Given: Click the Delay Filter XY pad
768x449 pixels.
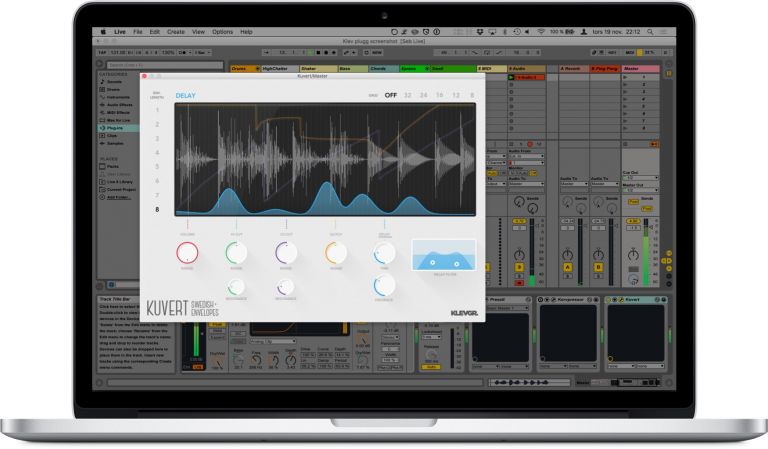Looking at the screenshot, I should 444,255.
